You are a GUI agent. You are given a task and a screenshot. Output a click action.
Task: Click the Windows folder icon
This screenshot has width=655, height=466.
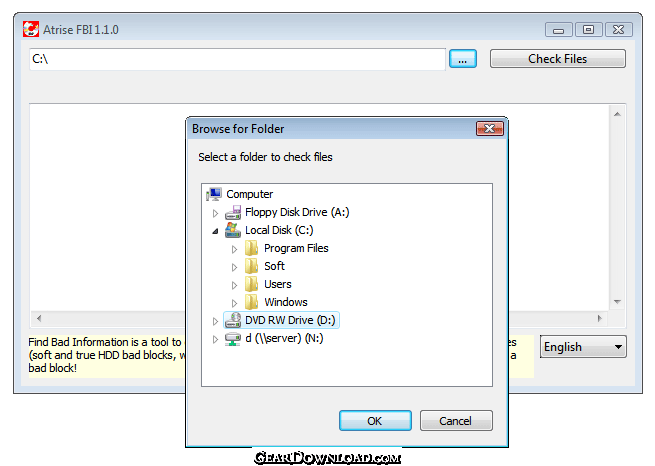[x=251, y=302]
